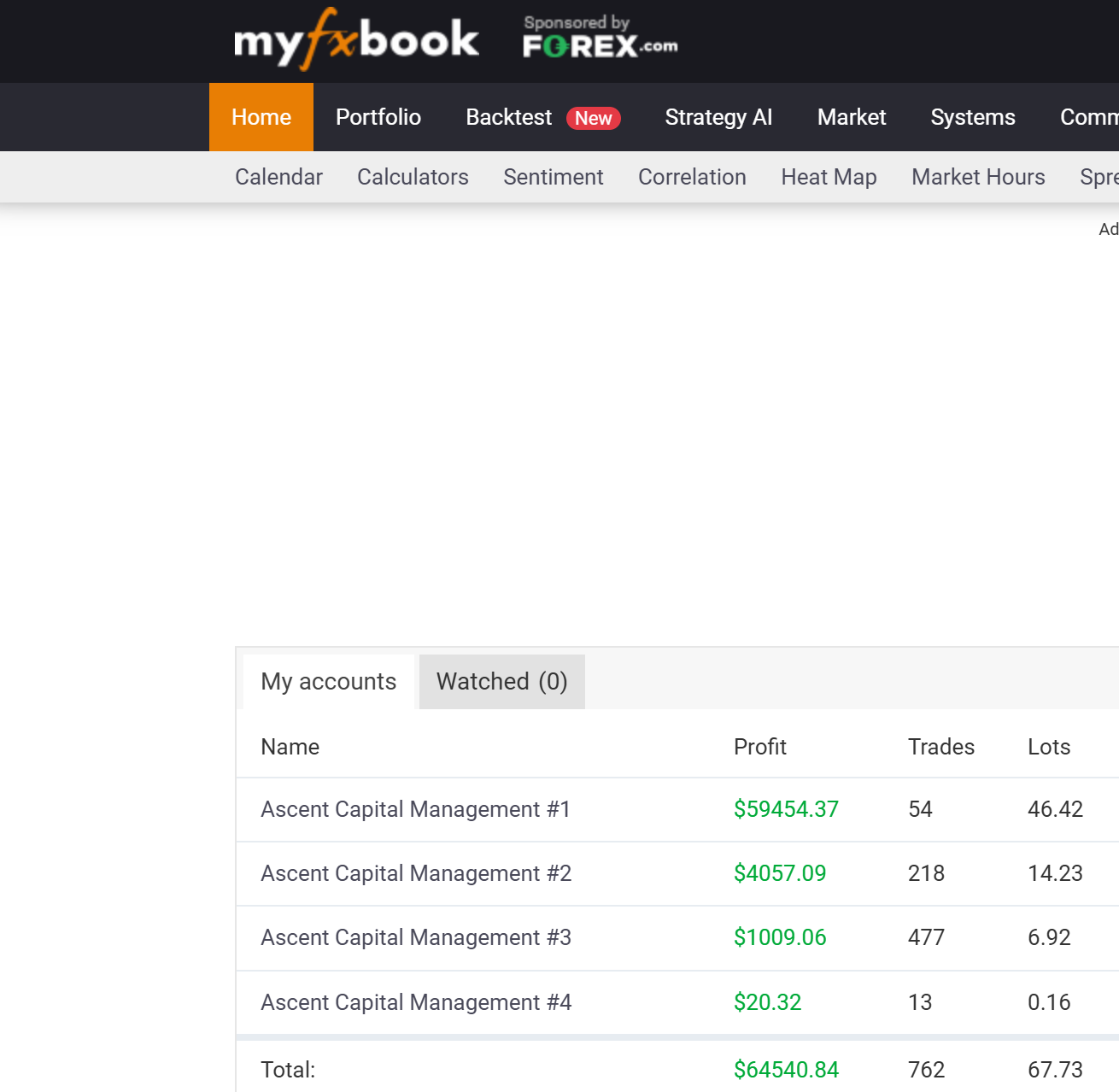Open Ascent Capital Management #2 account
This screenshot has height=1092, width=1119.
click(x=416, y=873)
